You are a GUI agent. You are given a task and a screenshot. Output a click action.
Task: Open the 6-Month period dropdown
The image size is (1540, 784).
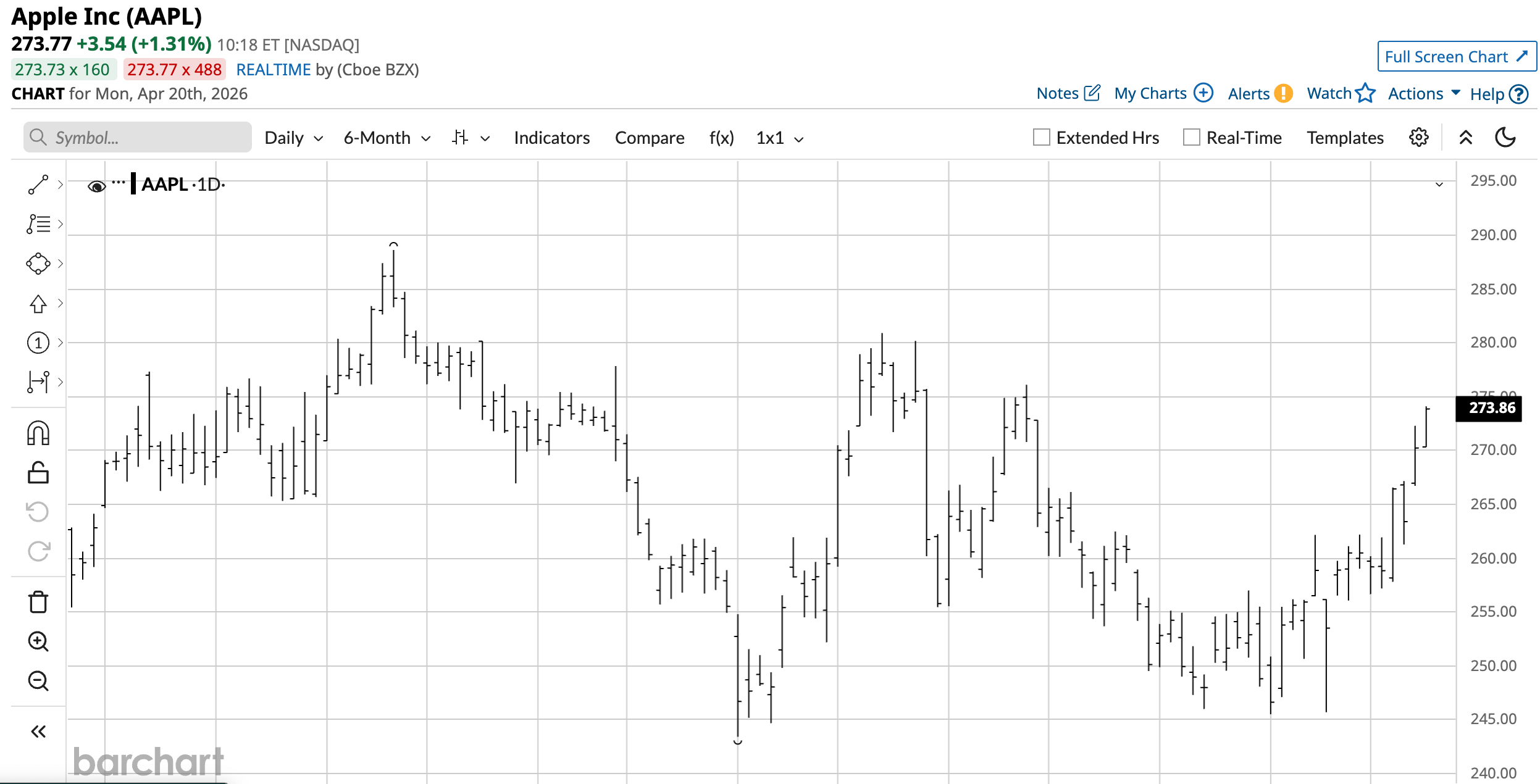387,138
